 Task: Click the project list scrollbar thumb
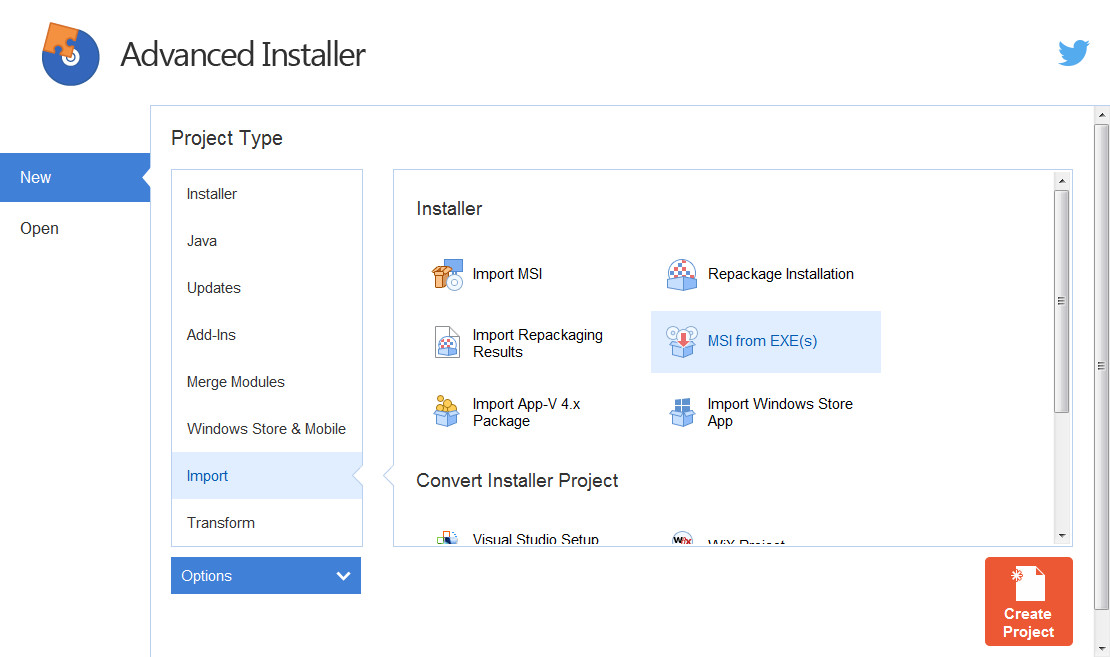tap(1061, 301)
